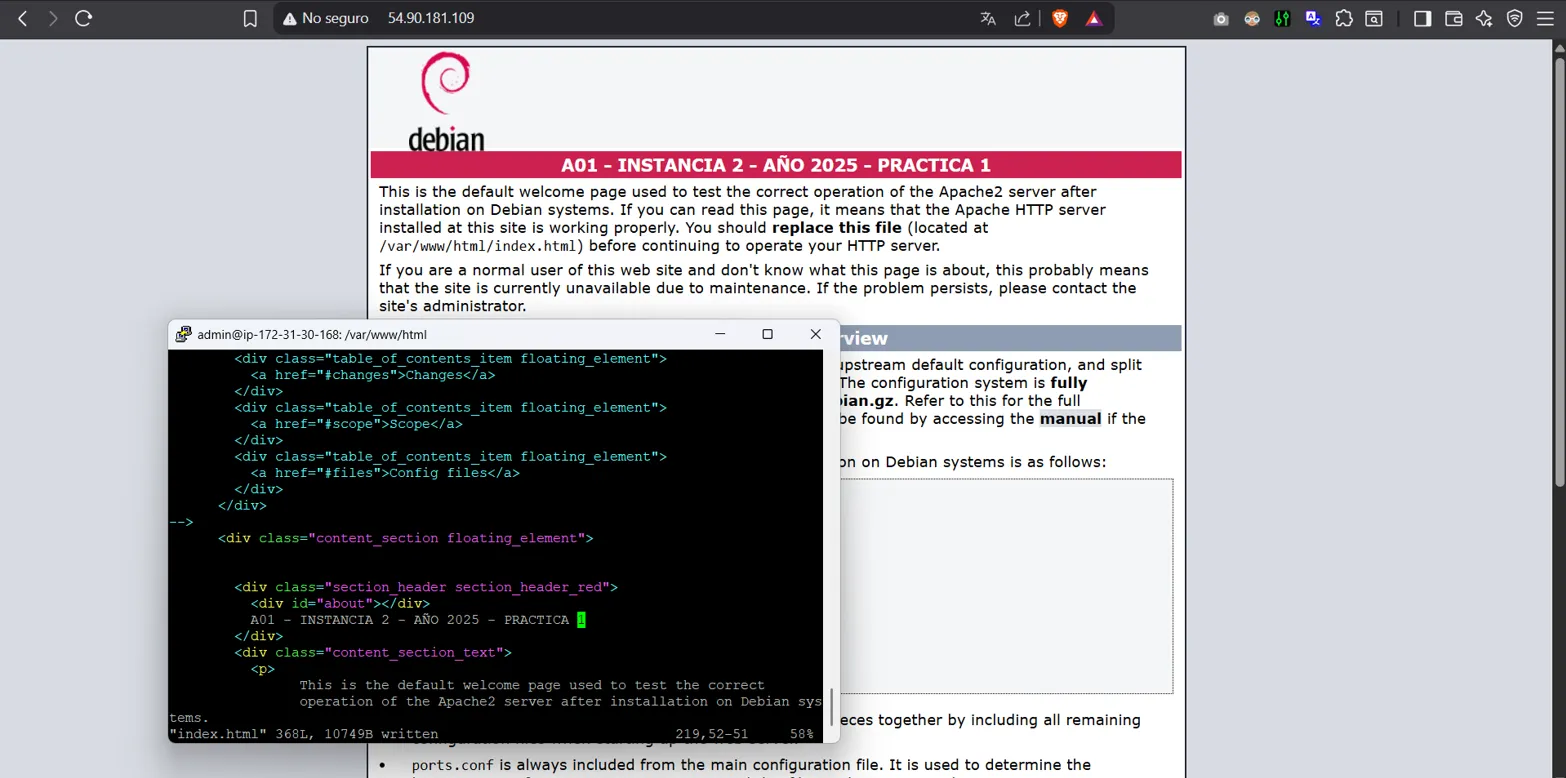The image size is (1566, 778).
Task: Click the PuTTY terminal vertical scrollbar
Action: click(x=830, y=706)
